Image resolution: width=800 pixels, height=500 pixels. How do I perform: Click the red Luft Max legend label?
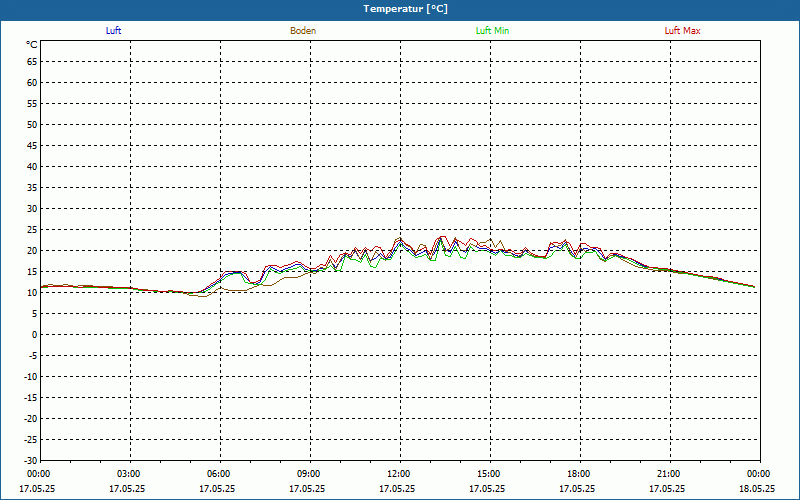tap(682, 31)
